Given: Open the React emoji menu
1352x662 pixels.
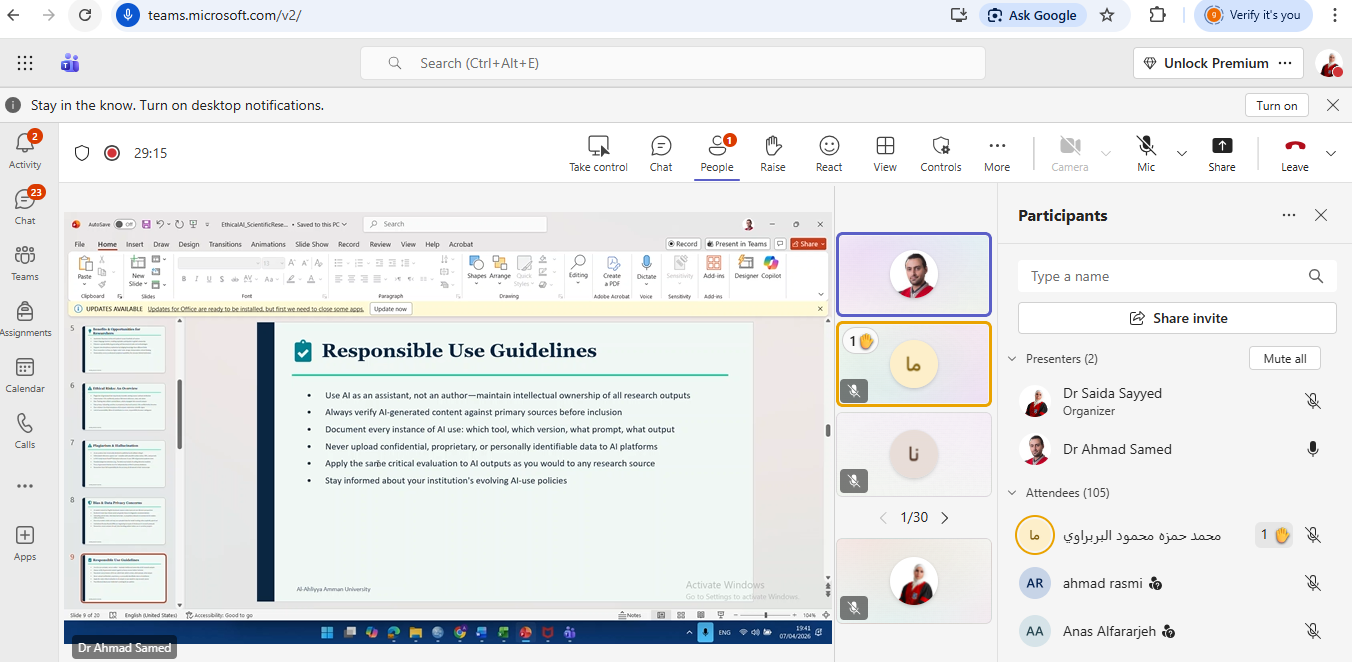Looking at the screenshot, I should click(x=829, y=153).
